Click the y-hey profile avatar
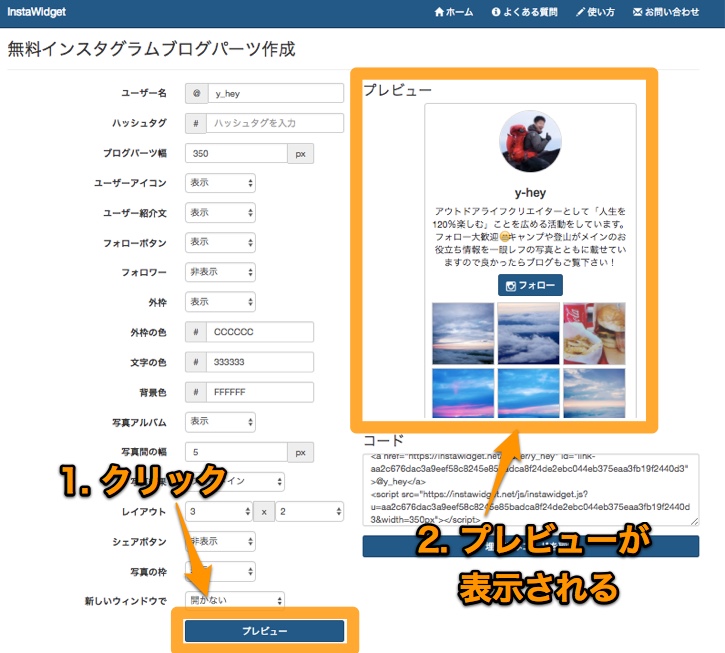The height and width of the screenshot is (653, 725). [x=530, y=141]
